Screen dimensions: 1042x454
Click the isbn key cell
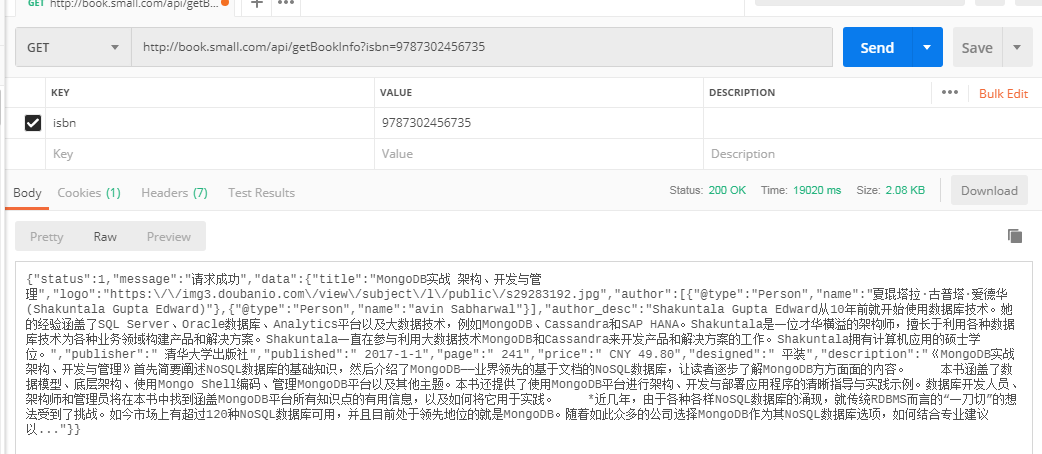coord(210,123)
